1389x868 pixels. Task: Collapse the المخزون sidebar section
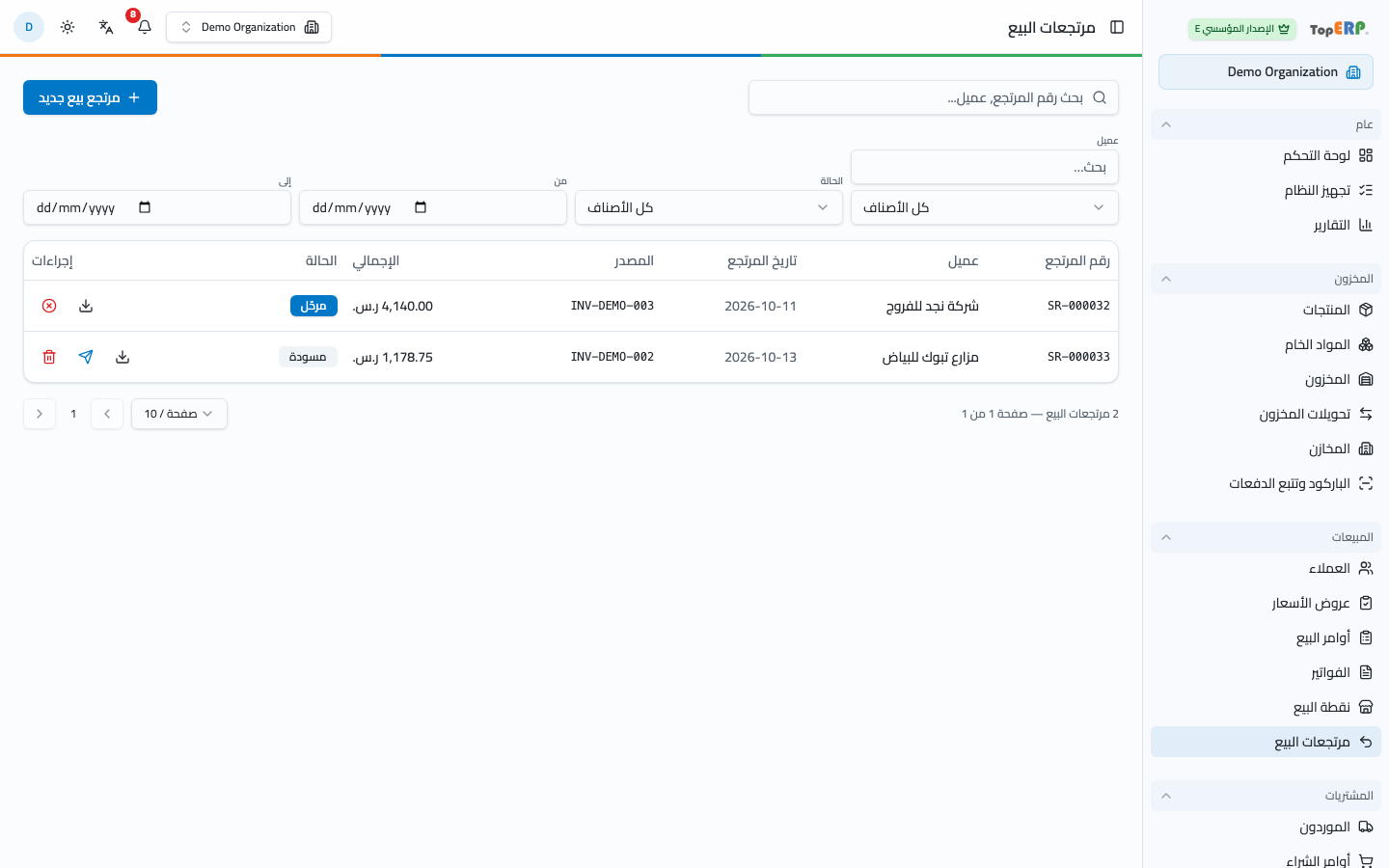(x=1266, y=279)
